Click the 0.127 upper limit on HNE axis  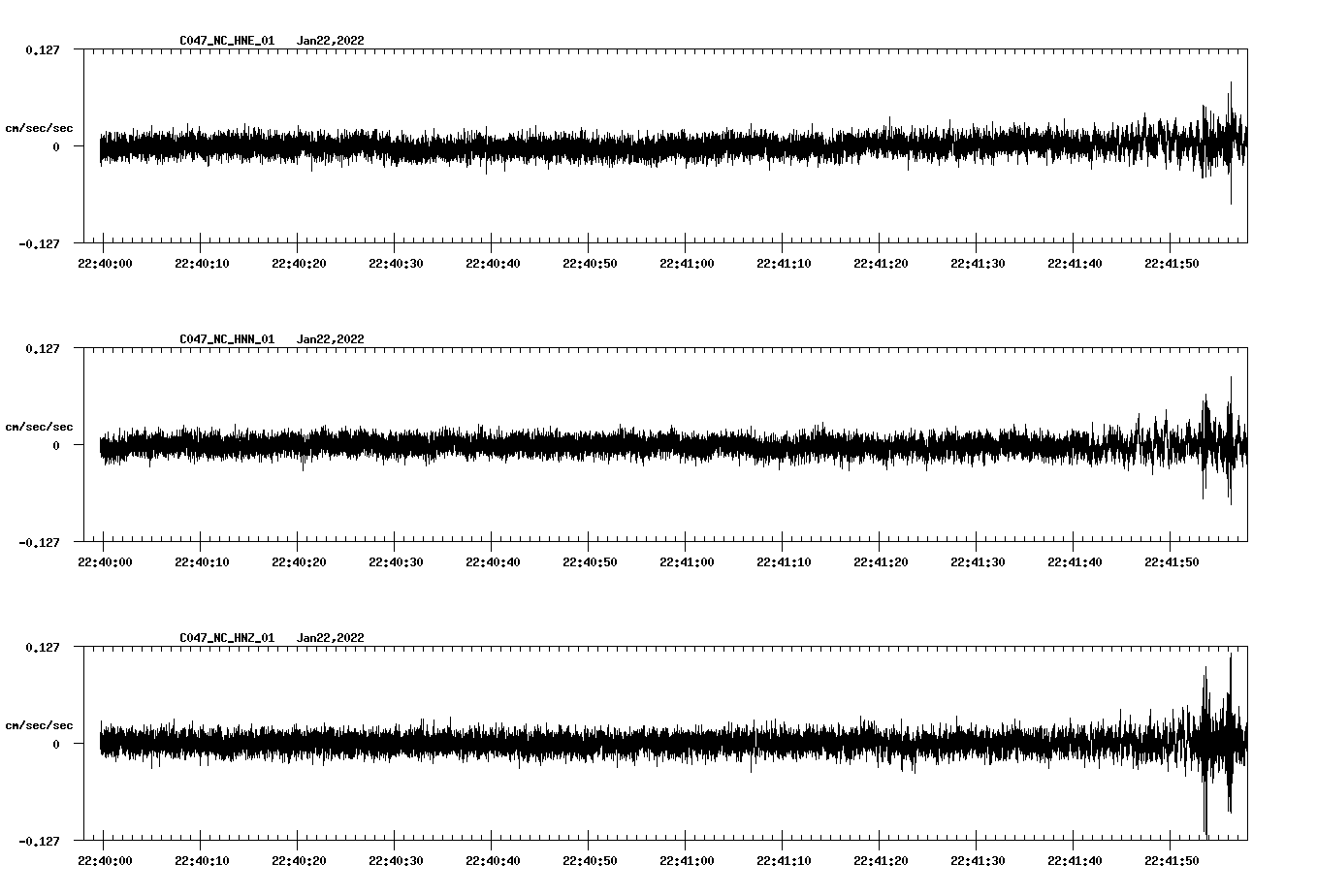tap(42, 49)
